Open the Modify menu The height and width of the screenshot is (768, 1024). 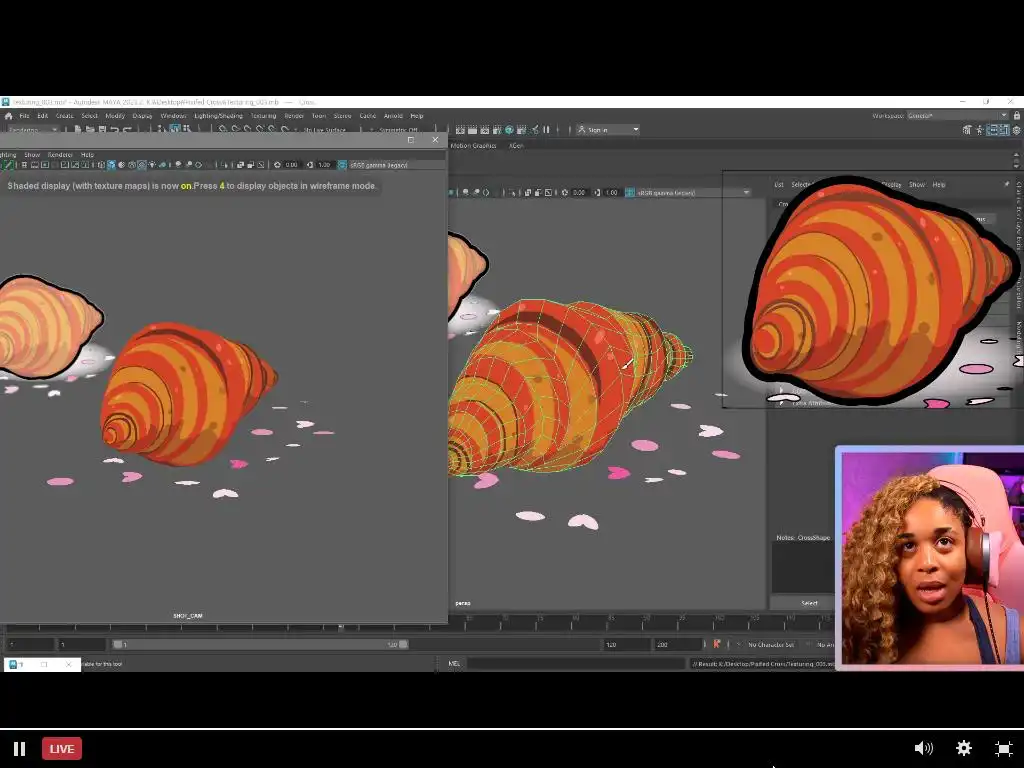tap(115, 116)
